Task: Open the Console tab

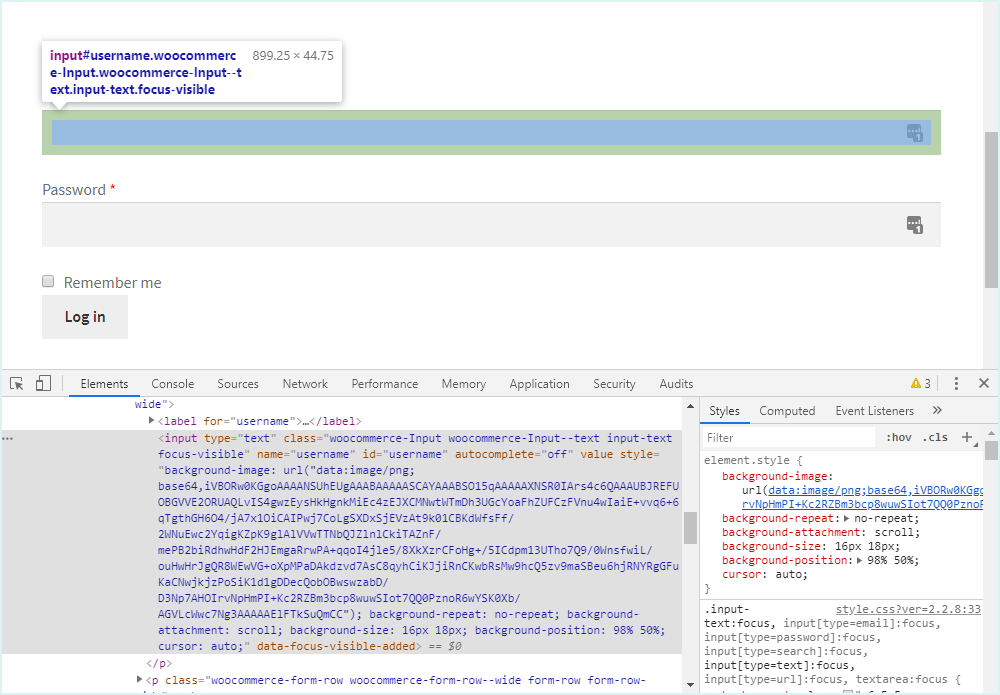Action: click(172, 384)
